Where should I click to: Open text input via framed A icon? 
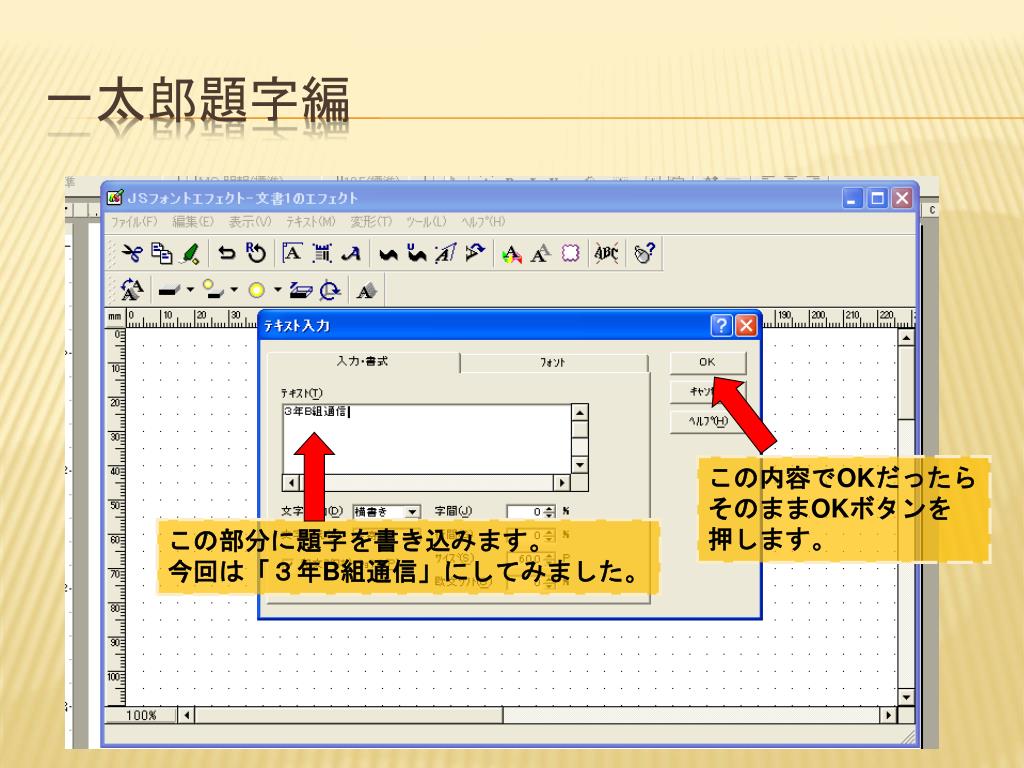point(292,253)
